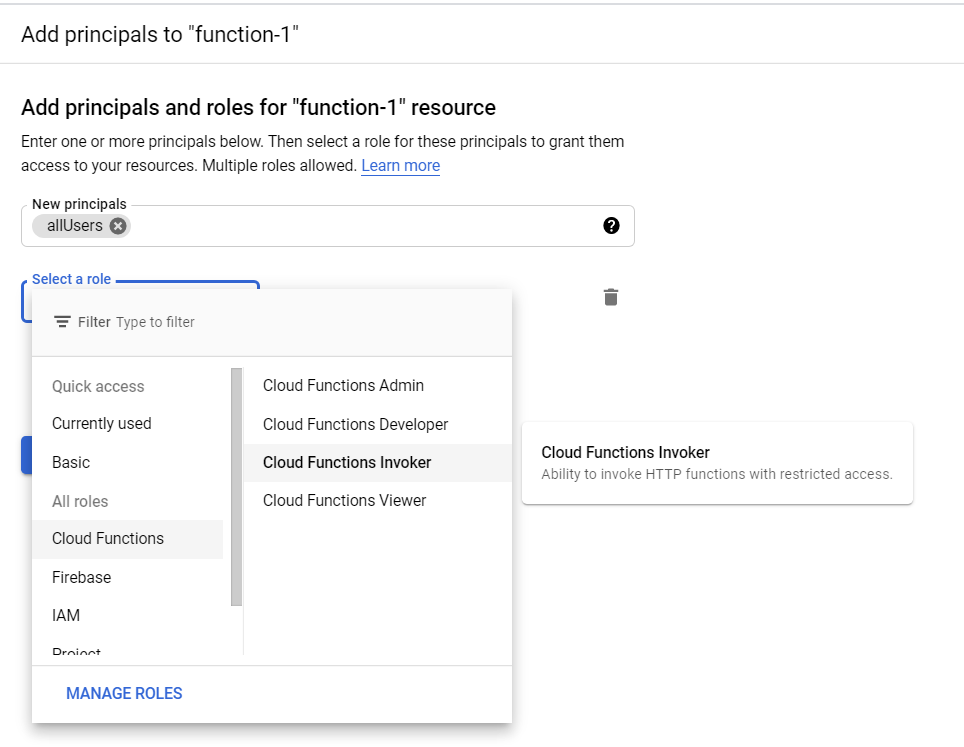Click the help question mark icon

(612, 226)
